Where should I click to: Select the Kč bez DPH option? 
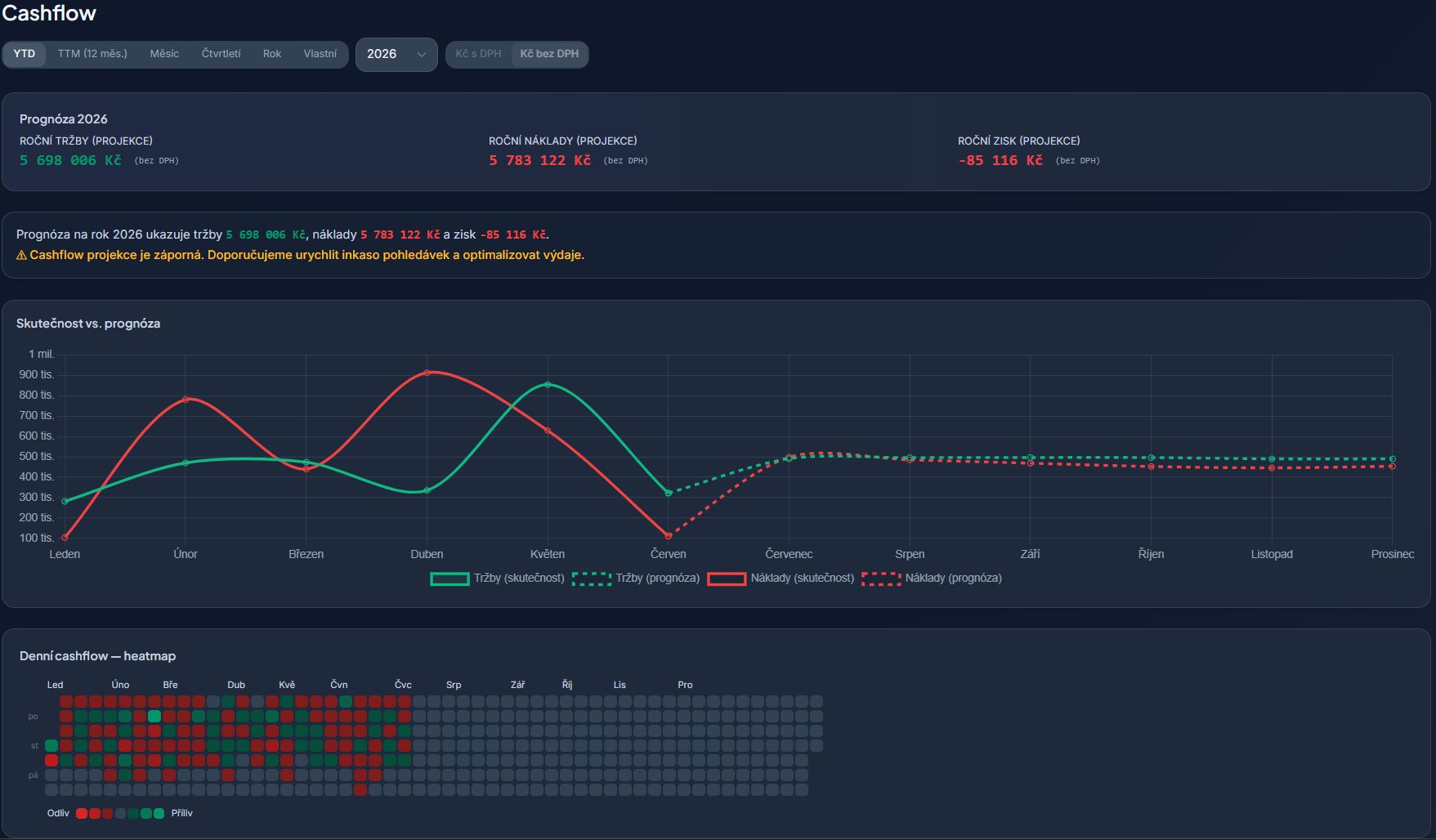549,54
